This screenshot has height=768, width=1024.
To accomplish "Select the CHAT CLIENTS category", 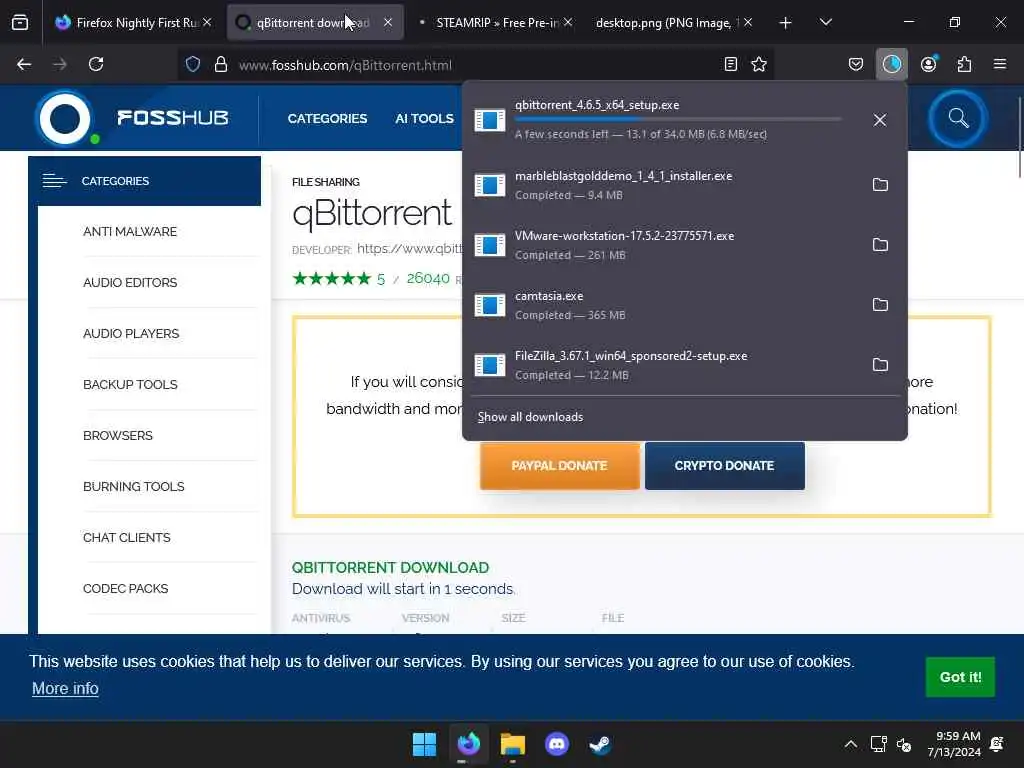I will click(x=127, y=537).
